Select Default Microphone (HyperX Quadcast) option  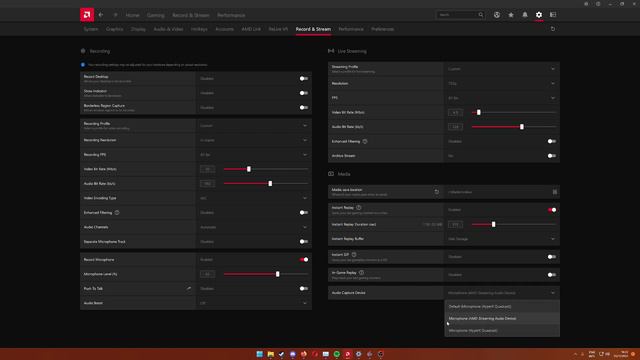pyautogui.click(x=502, y=307)
